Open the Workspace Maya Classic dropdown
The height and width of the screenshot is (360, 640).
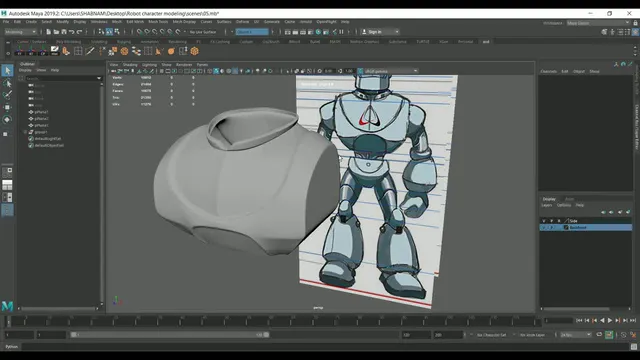tap(598, 23)
